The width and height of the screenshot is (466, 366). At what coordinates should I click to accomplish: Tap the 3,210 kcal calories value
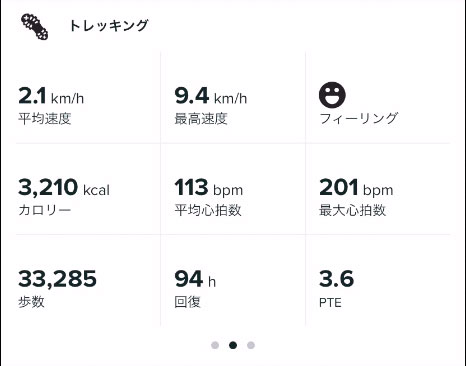click(64, 187)
